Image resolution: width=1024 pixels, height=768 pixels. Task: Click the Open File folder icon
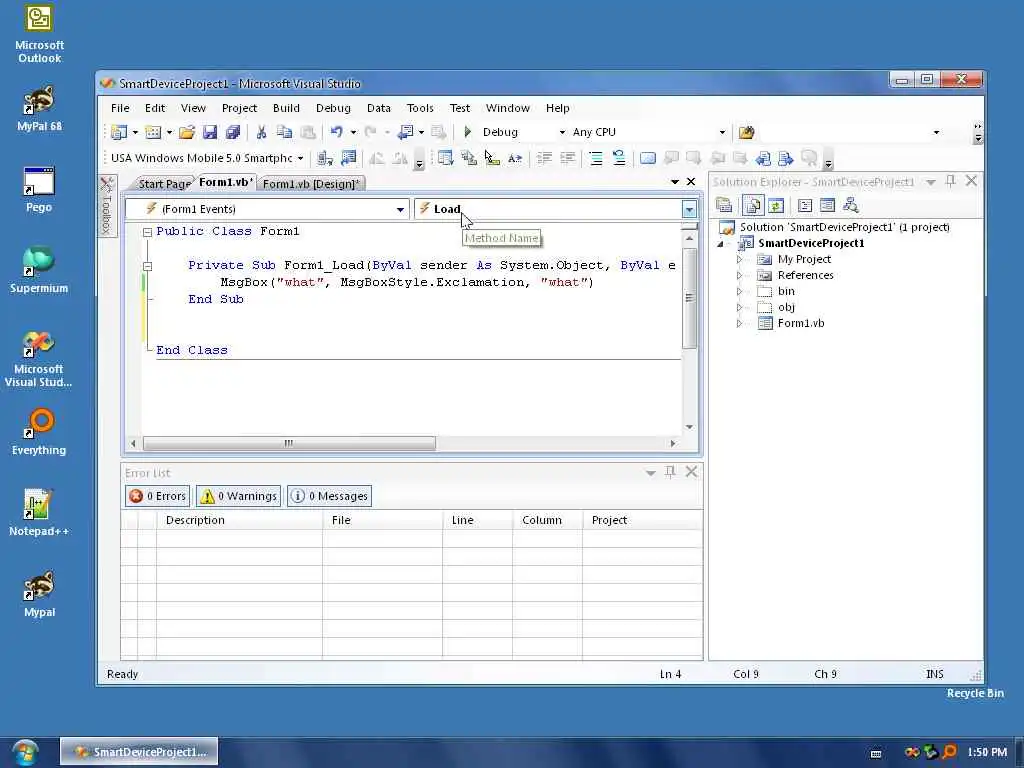point(187,133)
